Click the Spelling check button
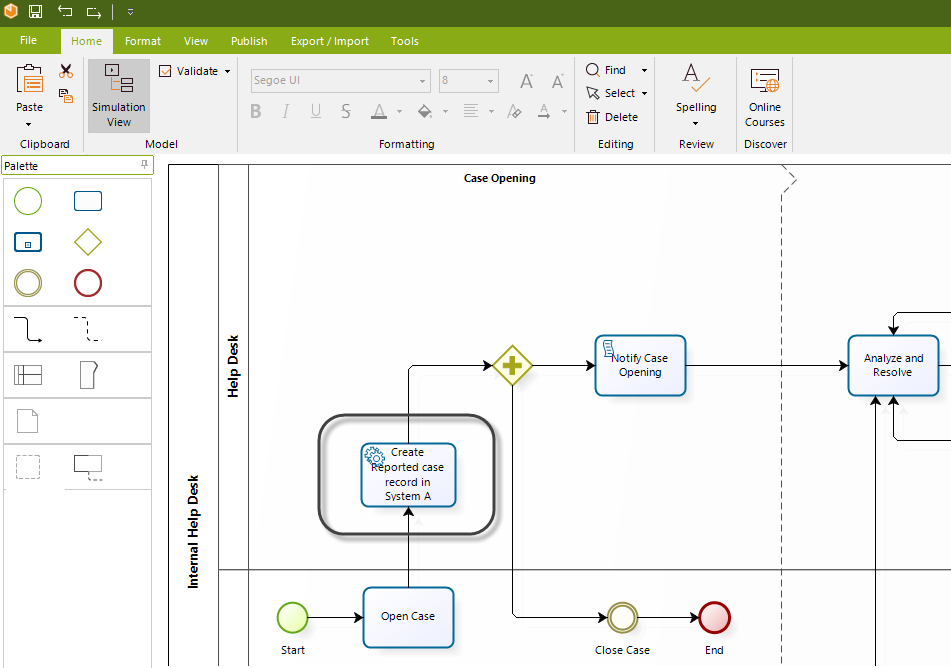Image resolution: width=951 pixels, height=668 pixels. (x=696, y=88)
